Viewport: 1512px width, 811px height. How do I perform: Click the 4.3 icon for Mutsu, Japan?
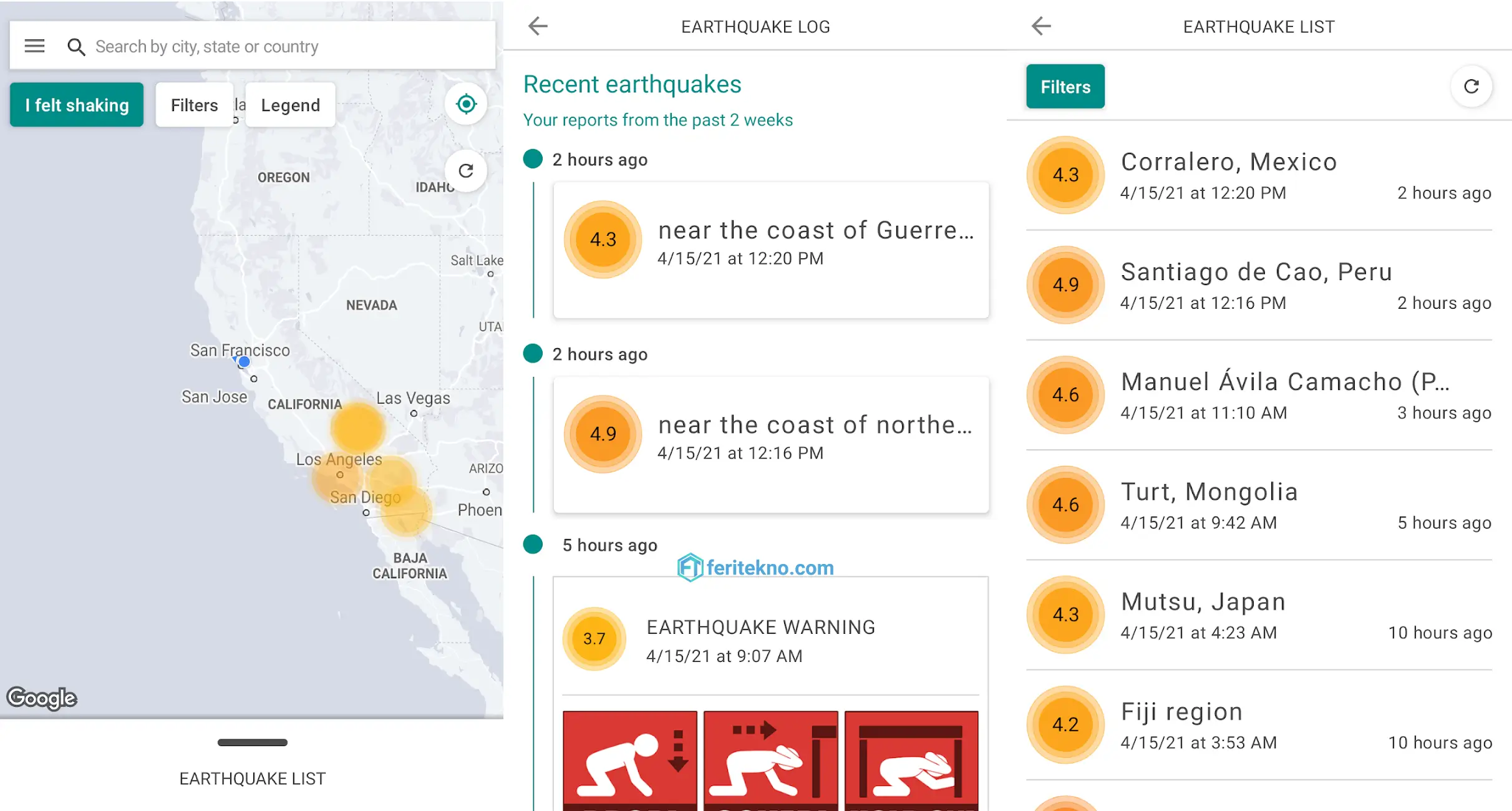click(1065, 614)
